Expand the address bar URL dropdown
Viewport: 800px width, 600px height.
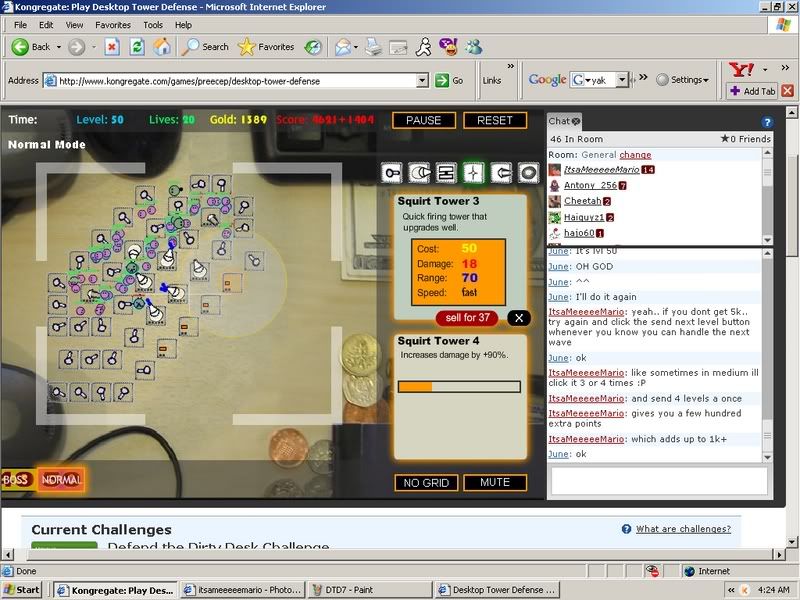tap(422, 80)
